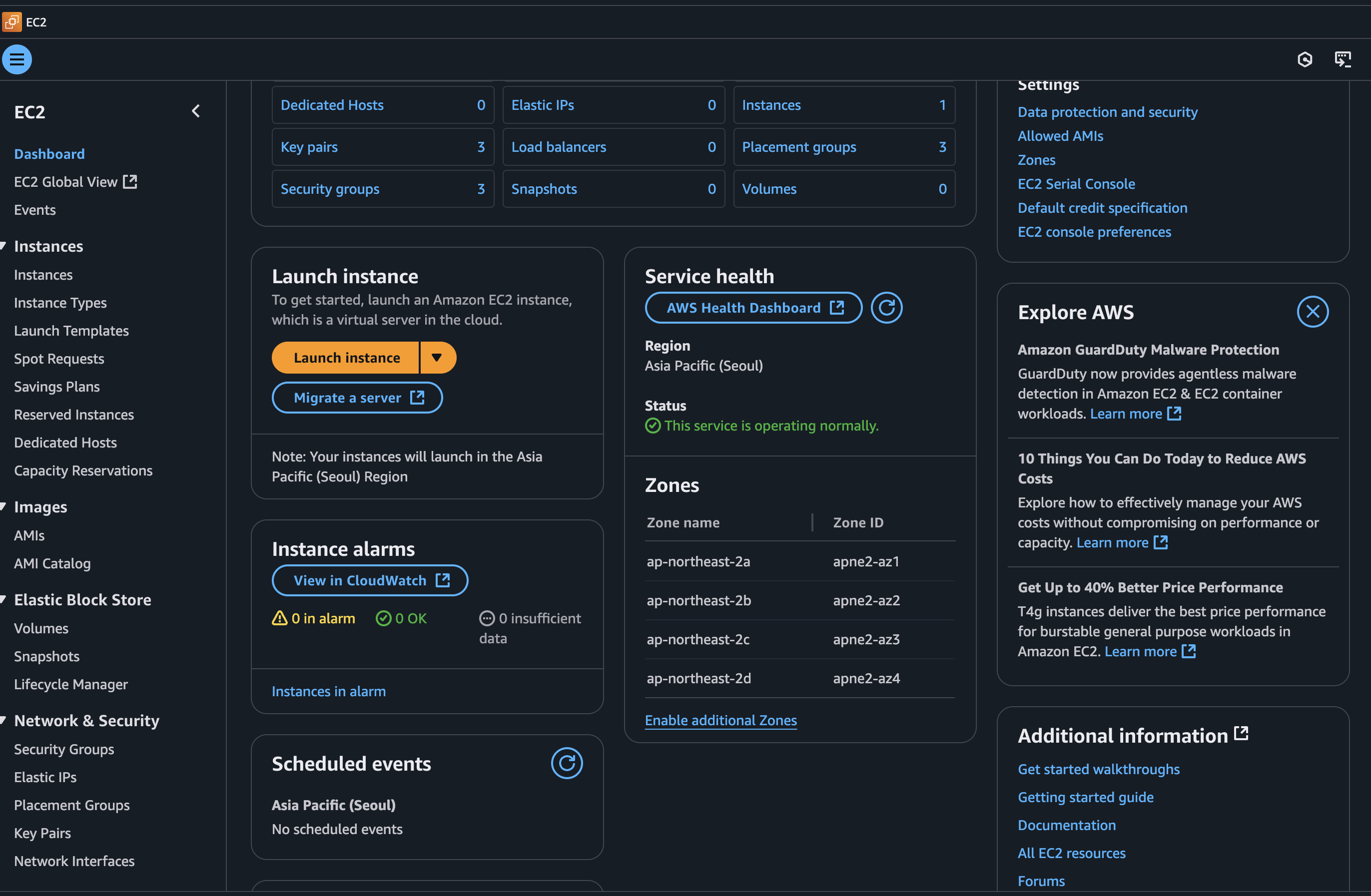The height and width of the screenshot is (896, 1371).
Task: Open Get started walkthroughs link
Action: [1099, 769]
